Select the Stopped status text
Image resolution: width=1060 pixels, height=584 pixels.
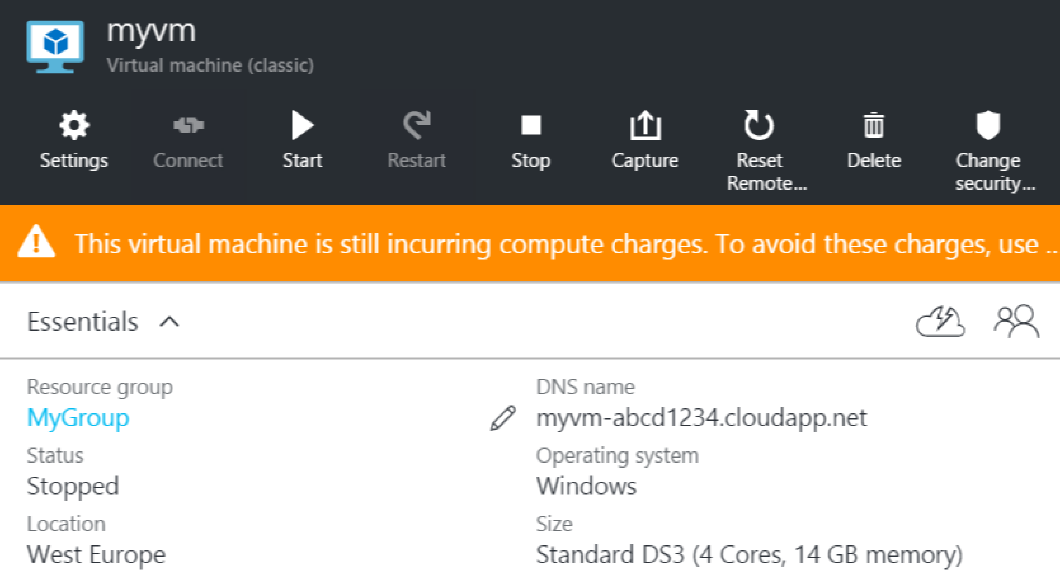point(72,486)
